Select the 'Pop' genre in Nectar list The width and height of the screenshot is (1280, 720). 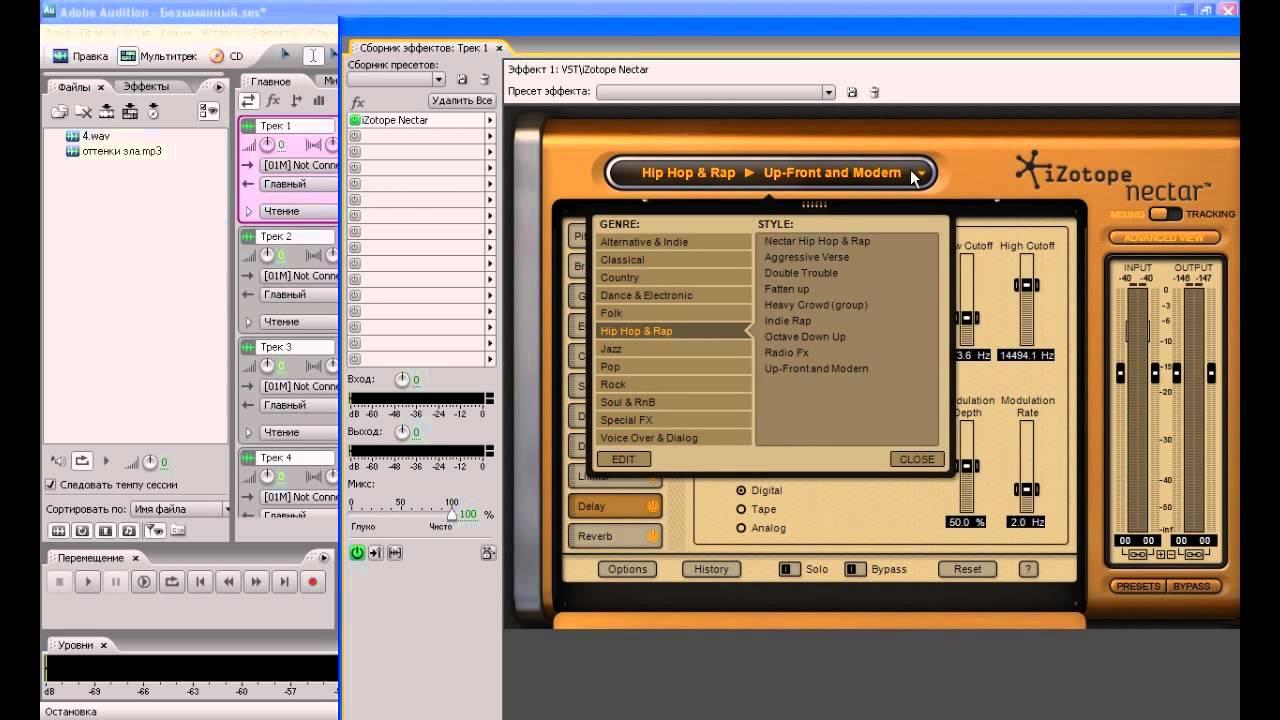coord(673,367)
